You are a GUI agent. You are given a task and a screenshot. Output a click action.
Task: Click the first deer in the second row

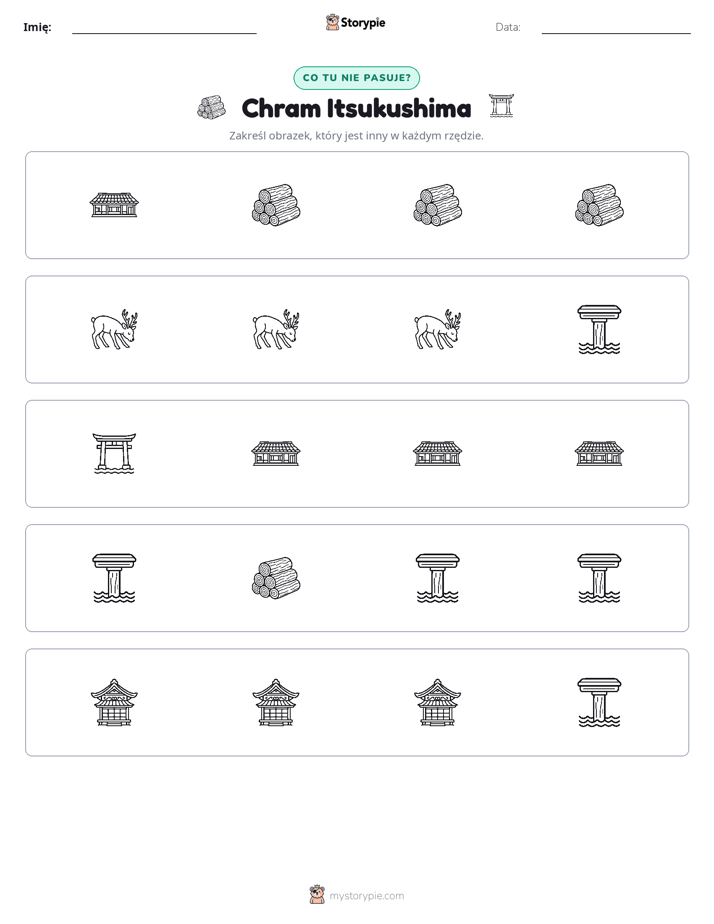point(114,329)
